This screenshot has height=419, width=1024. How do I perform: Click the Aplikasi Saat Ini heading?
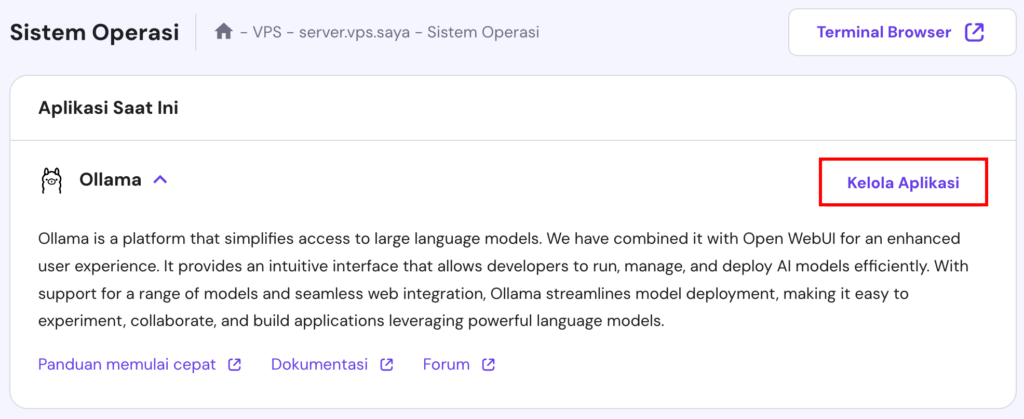(108, 107)
